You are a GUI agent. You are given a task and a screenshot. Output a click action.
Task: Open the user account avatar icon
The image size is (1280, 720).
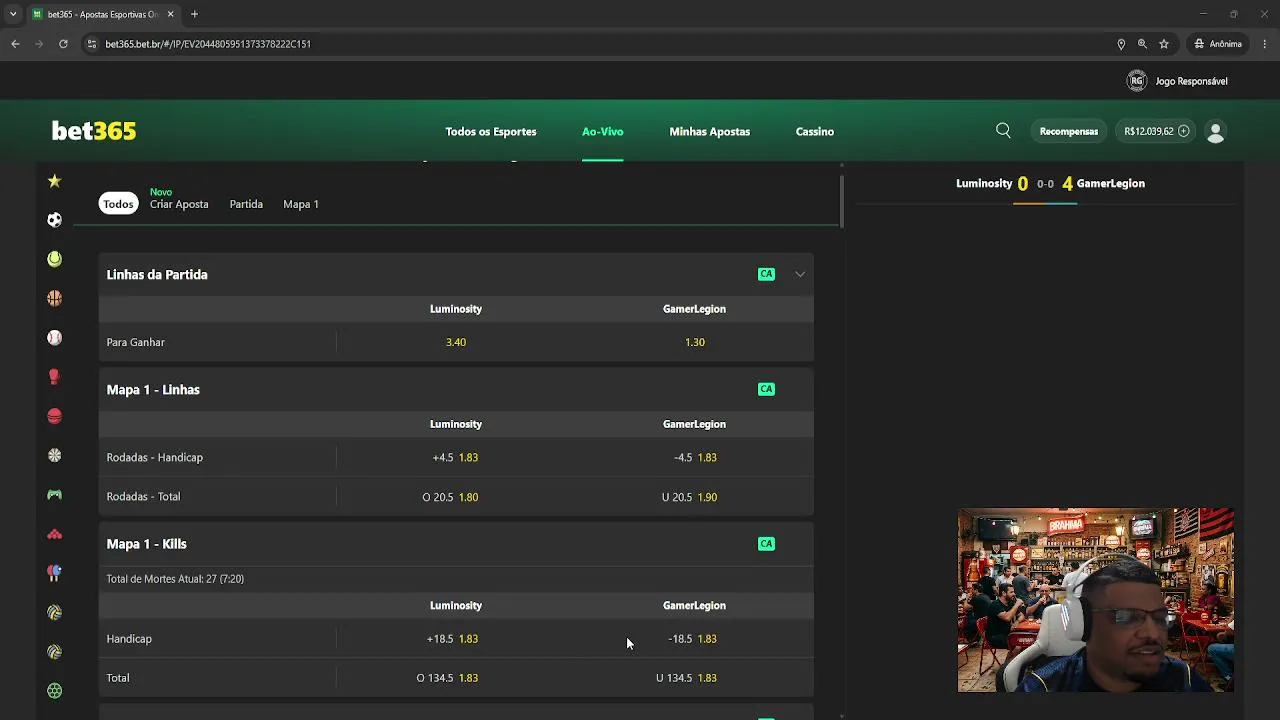coord(1216,132)
